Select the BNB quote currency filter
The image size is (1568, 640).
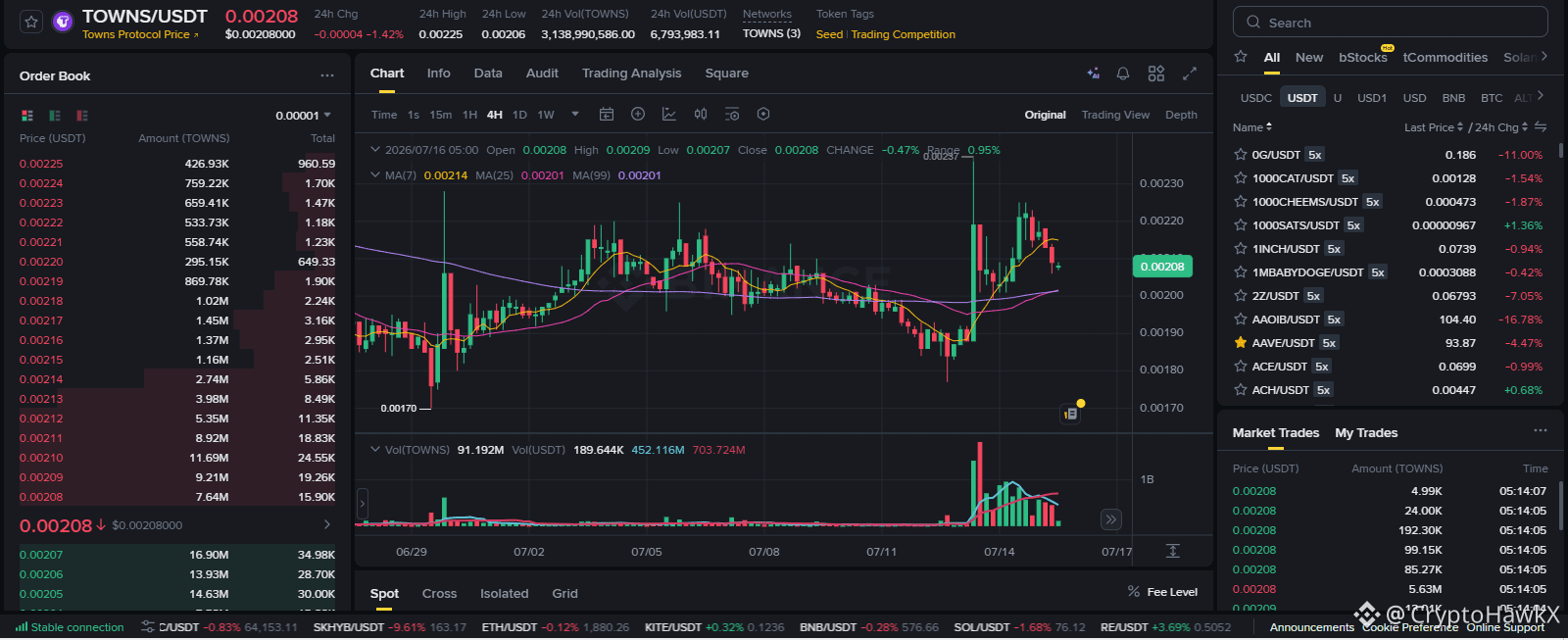[1453, 98]
